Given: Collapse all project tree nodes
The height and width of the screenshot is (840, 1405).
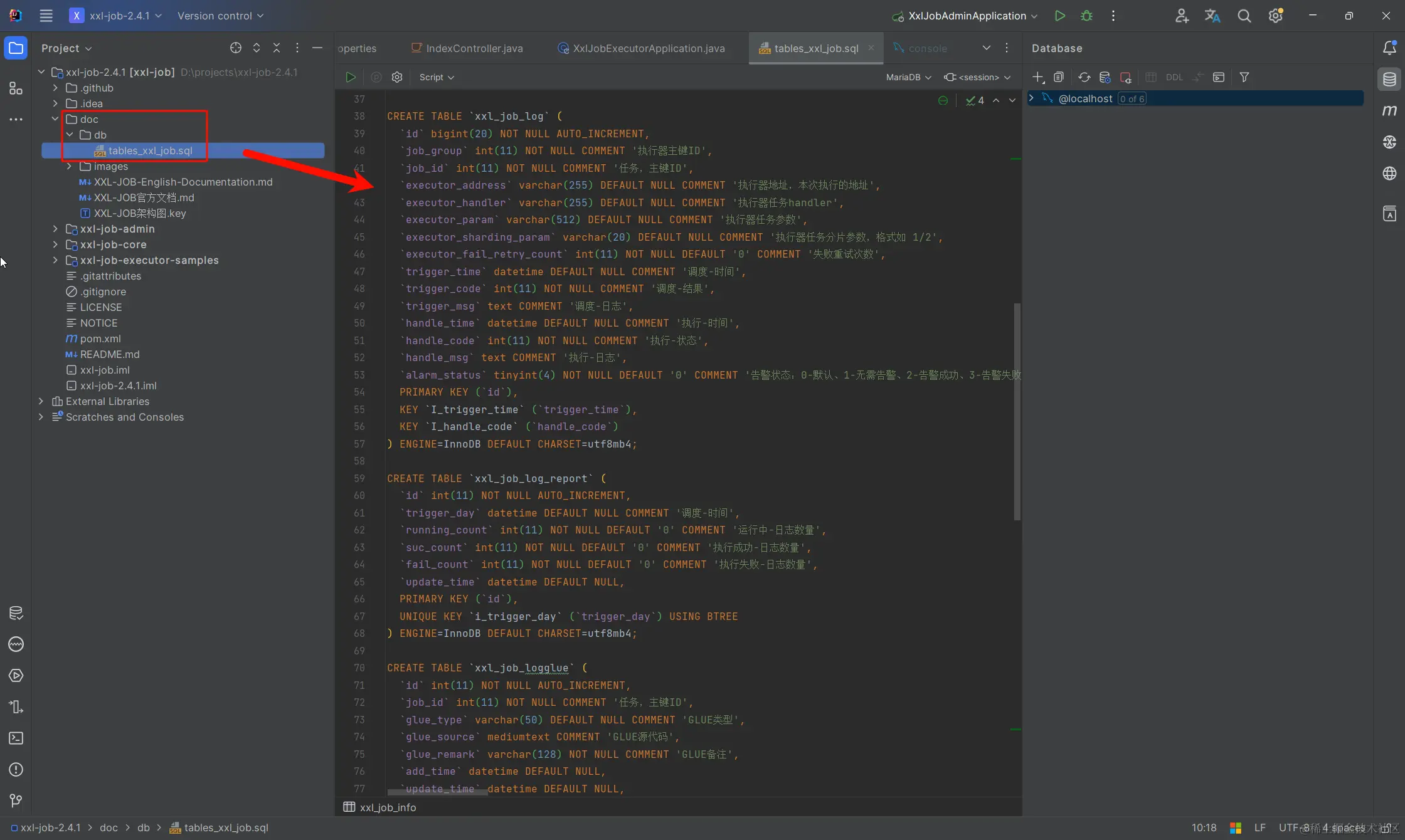Looking at the screenshot, I should (277, 48).
